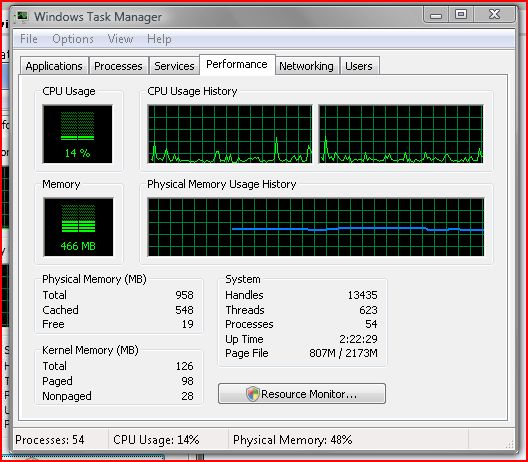Click the second CPU Usage History graph

401,134
